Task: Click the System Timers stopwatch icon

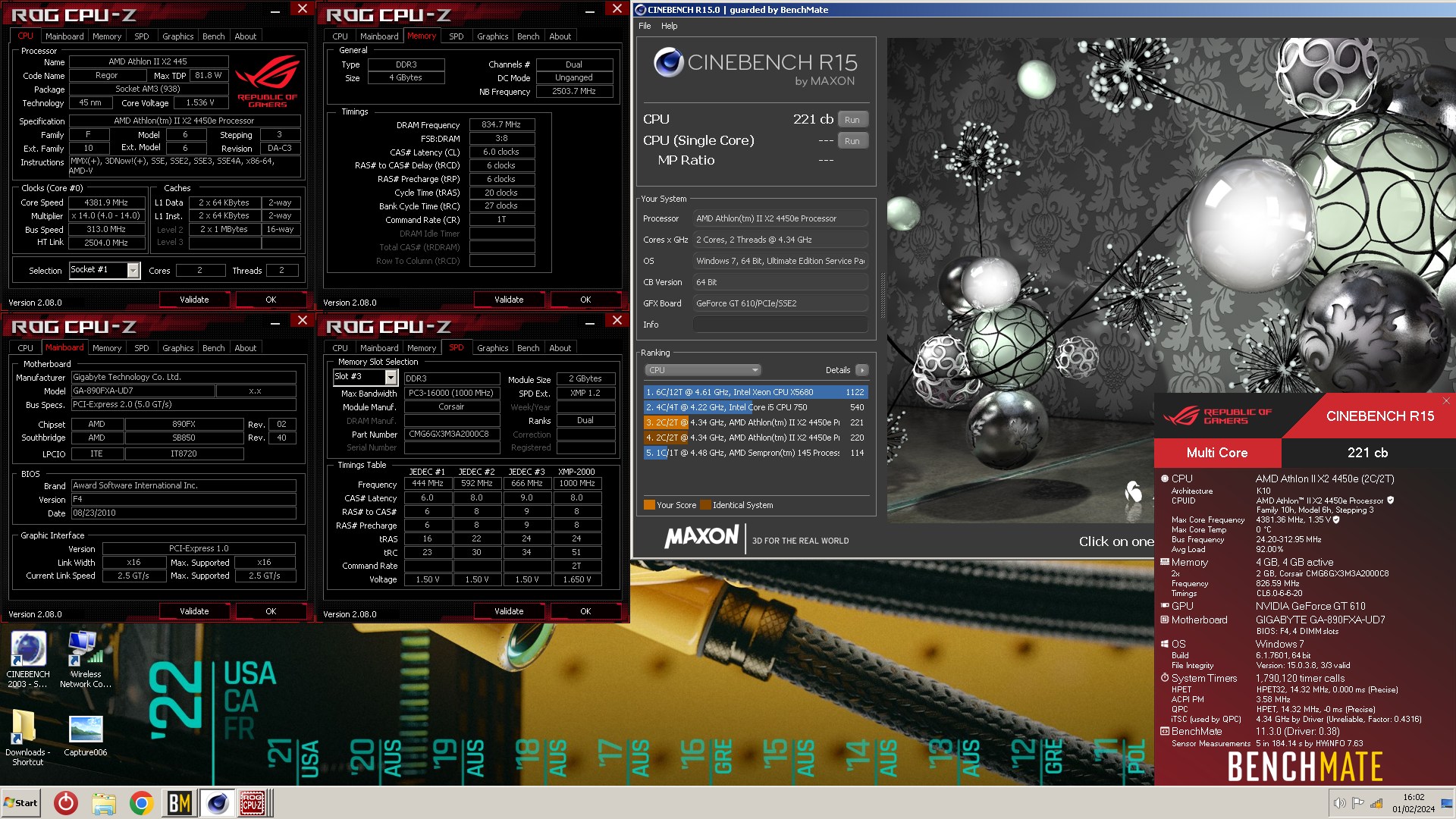Action: point(1165,678)
